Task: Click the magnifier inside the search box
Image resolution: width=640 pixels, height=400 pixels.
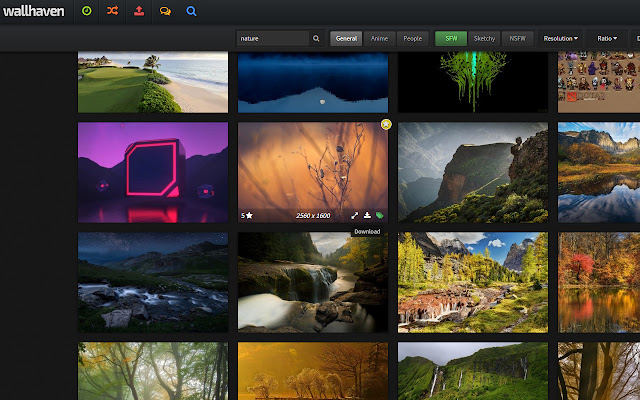Action: point(317,39)
